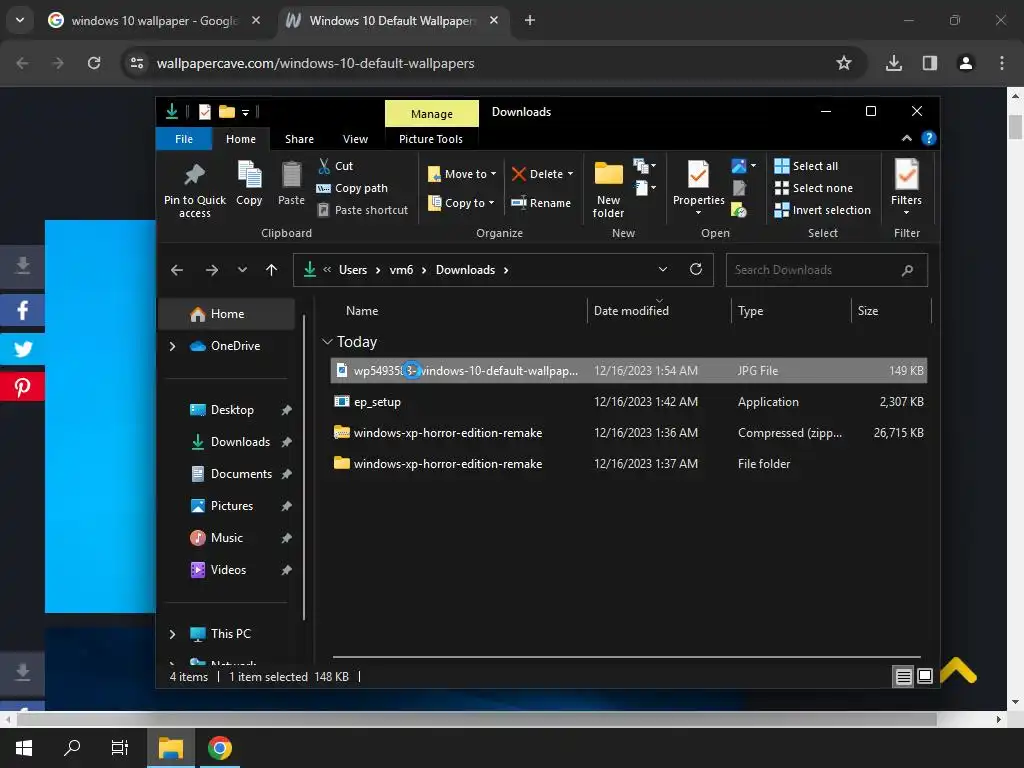Open File Explorer help icon

(929, 138)
